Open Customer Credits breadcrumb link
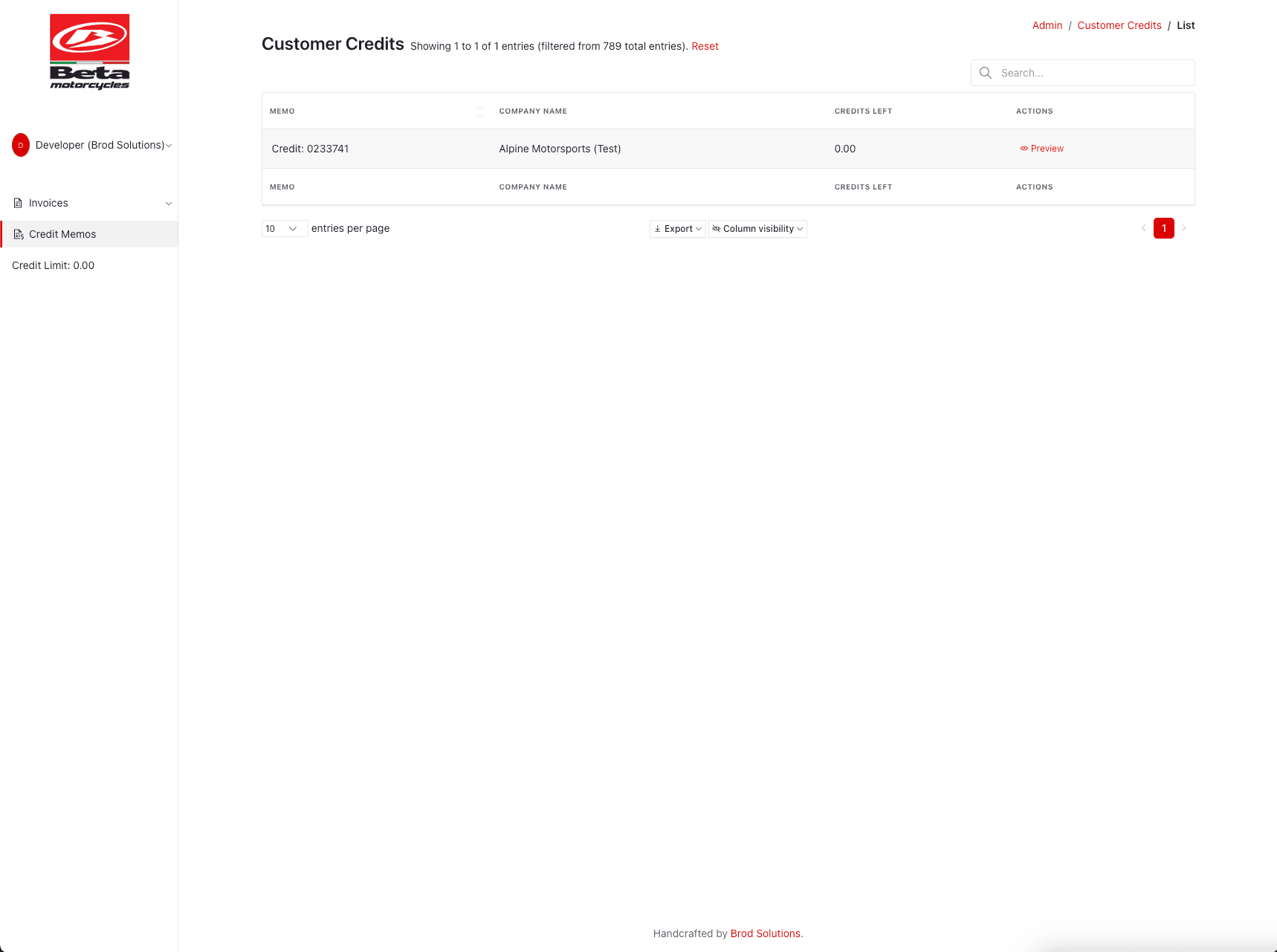The height and width of the screenshot is (952, 1277). 1119,25
